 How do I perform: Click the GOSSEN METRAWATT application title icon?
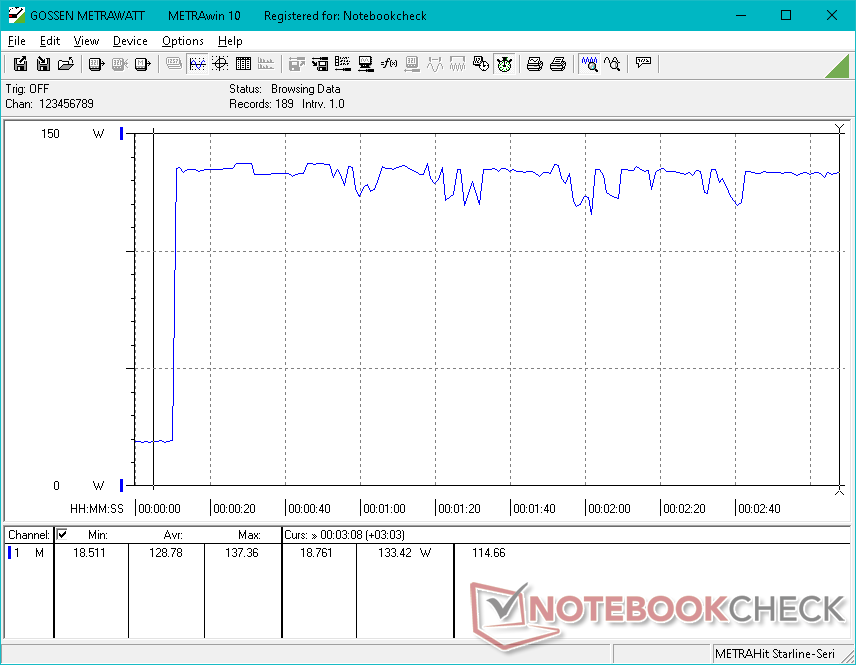coord(16,15)
